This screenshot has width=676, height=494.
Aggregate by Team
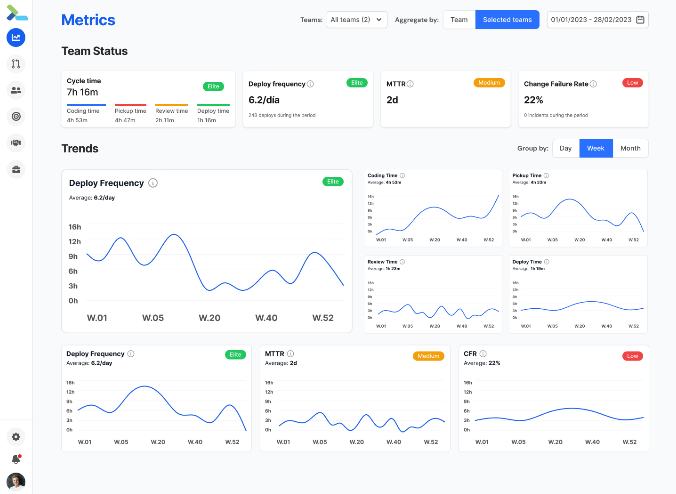coord(458,19)
